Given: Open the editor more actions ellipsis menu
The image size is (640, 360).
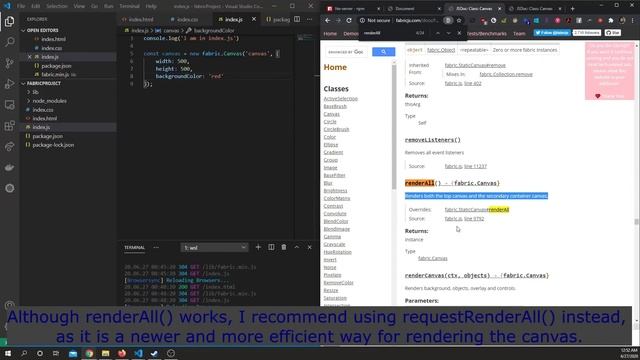Looking at the screenshot, I should (309, 19).
